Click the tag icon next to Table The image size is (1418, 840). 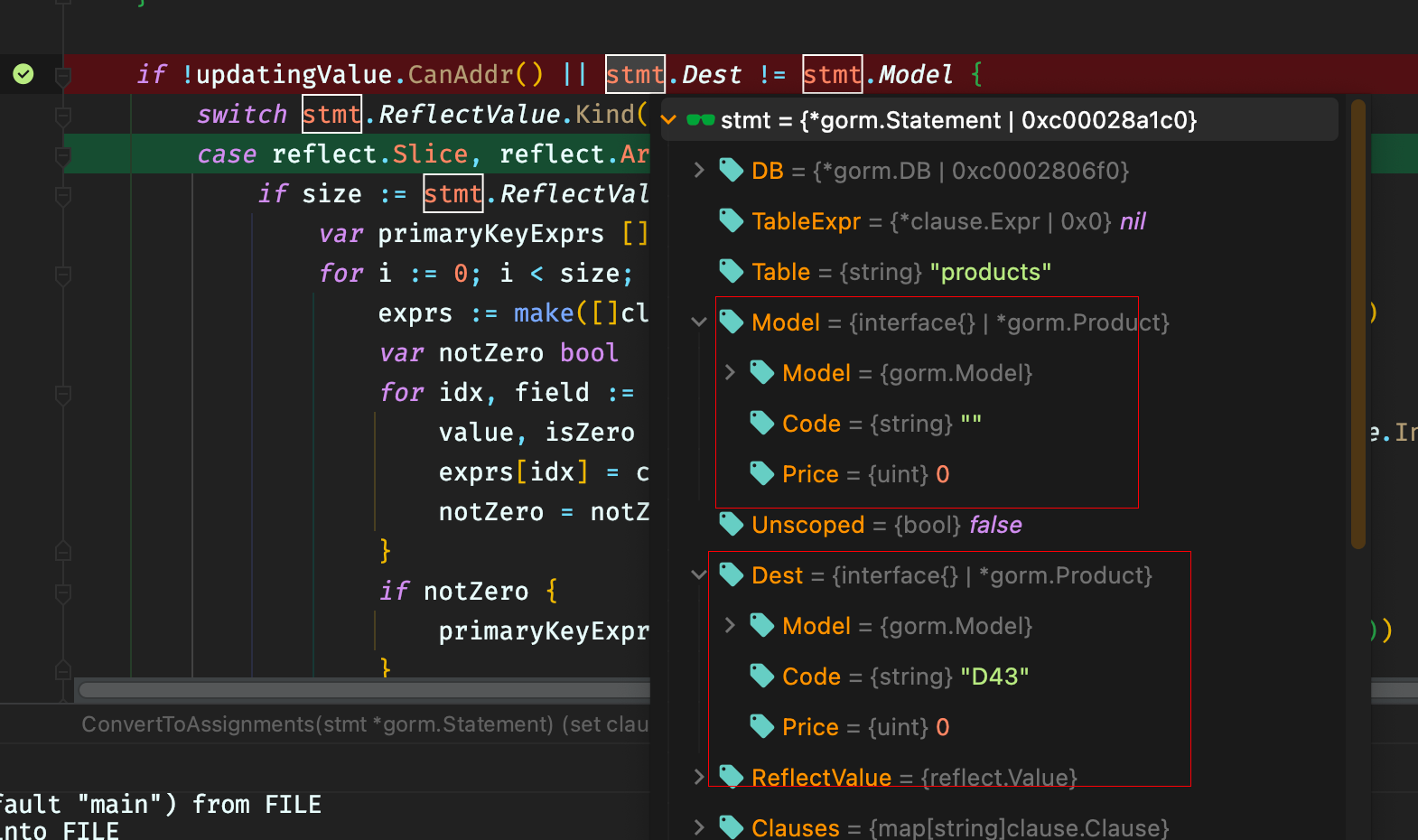pyautogui.click(x=731, y=271)
